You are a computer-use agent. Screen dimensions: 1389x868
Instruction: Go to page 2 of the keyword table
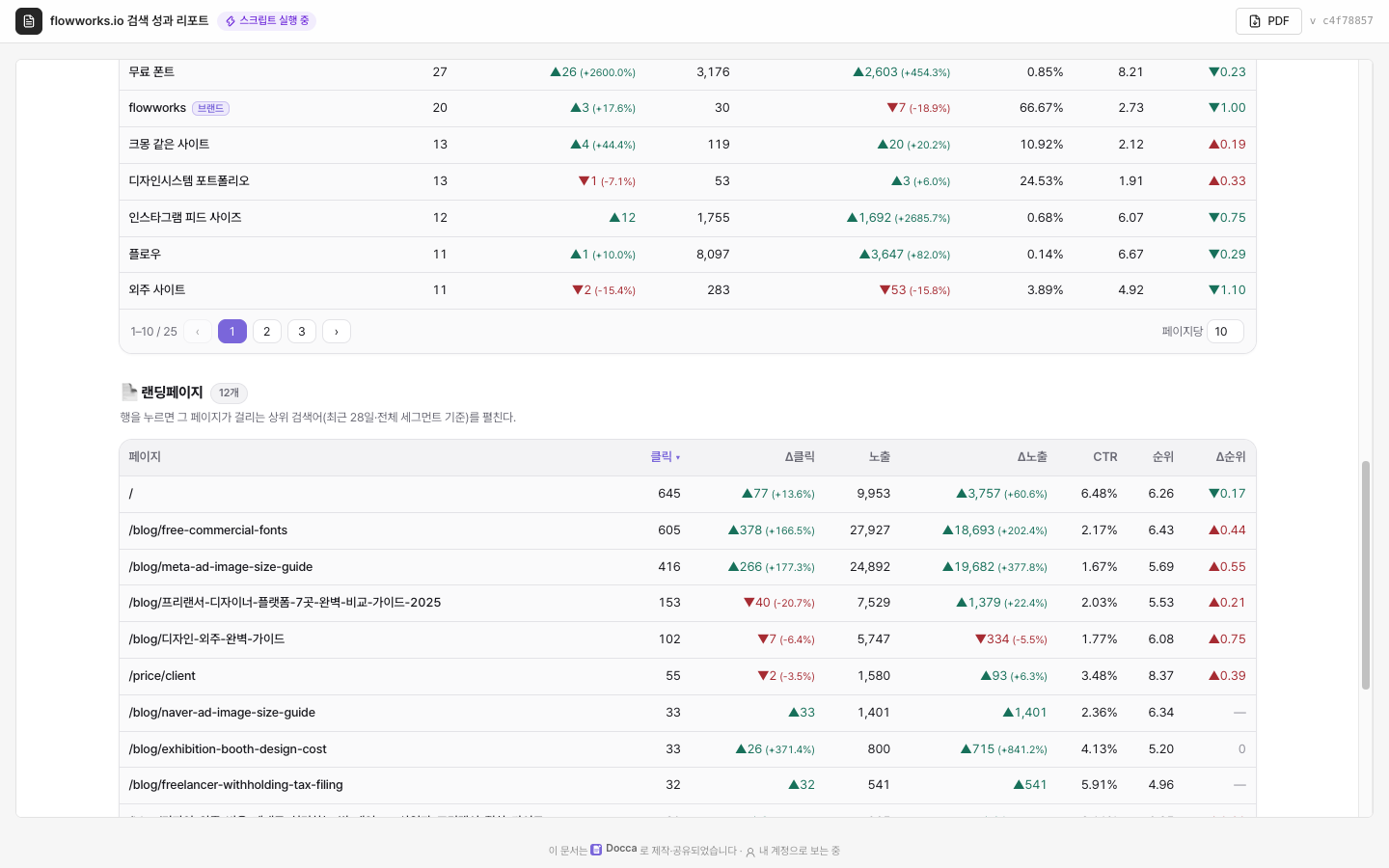pos(267,332)
